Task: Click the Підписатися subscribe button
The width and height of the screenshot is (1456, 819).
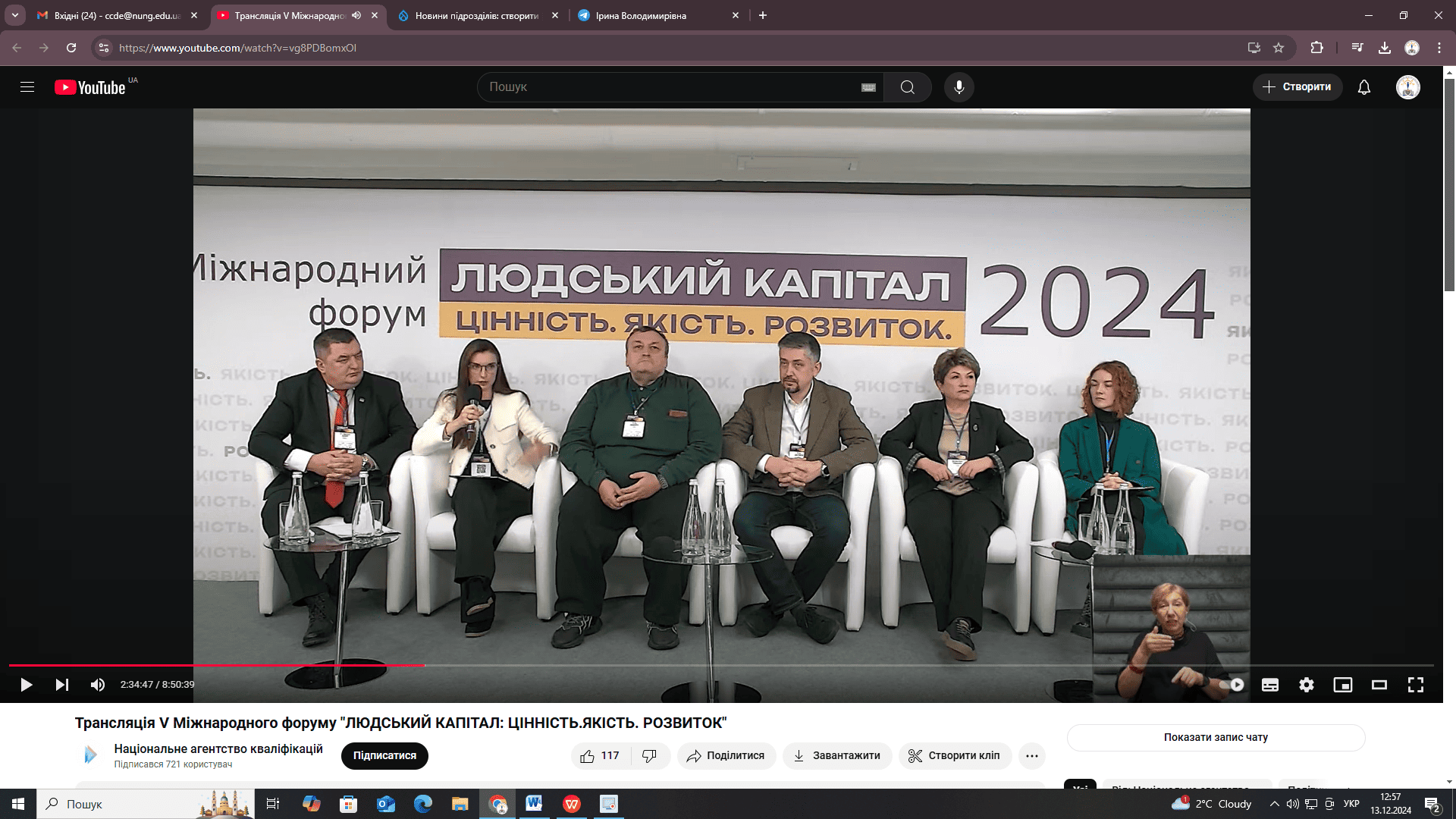Action: tap(384, 756)
